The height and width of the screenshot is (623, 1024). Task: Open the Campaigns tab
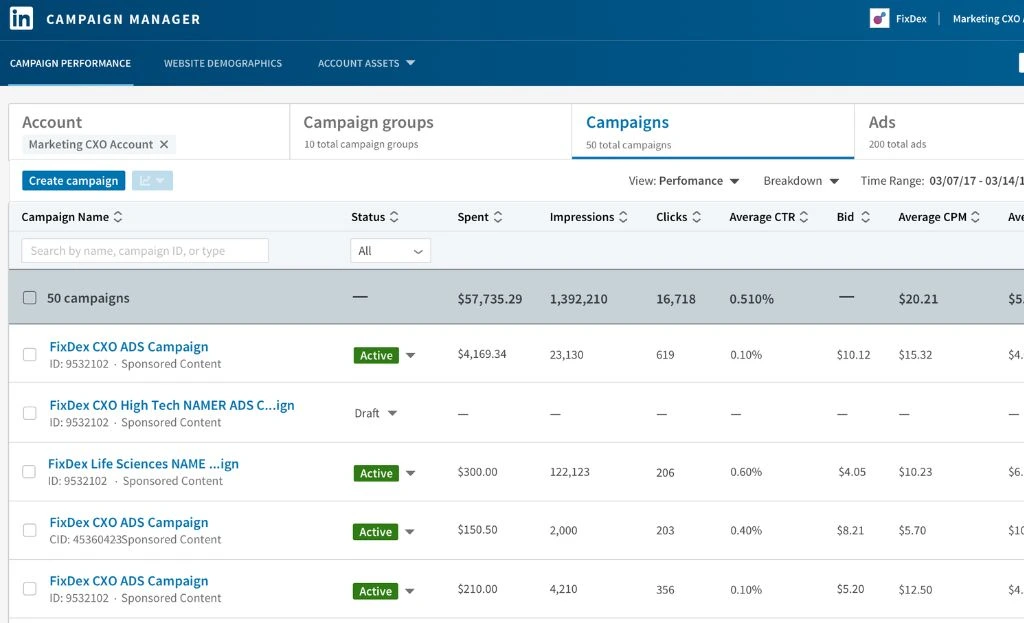(712, 132)
